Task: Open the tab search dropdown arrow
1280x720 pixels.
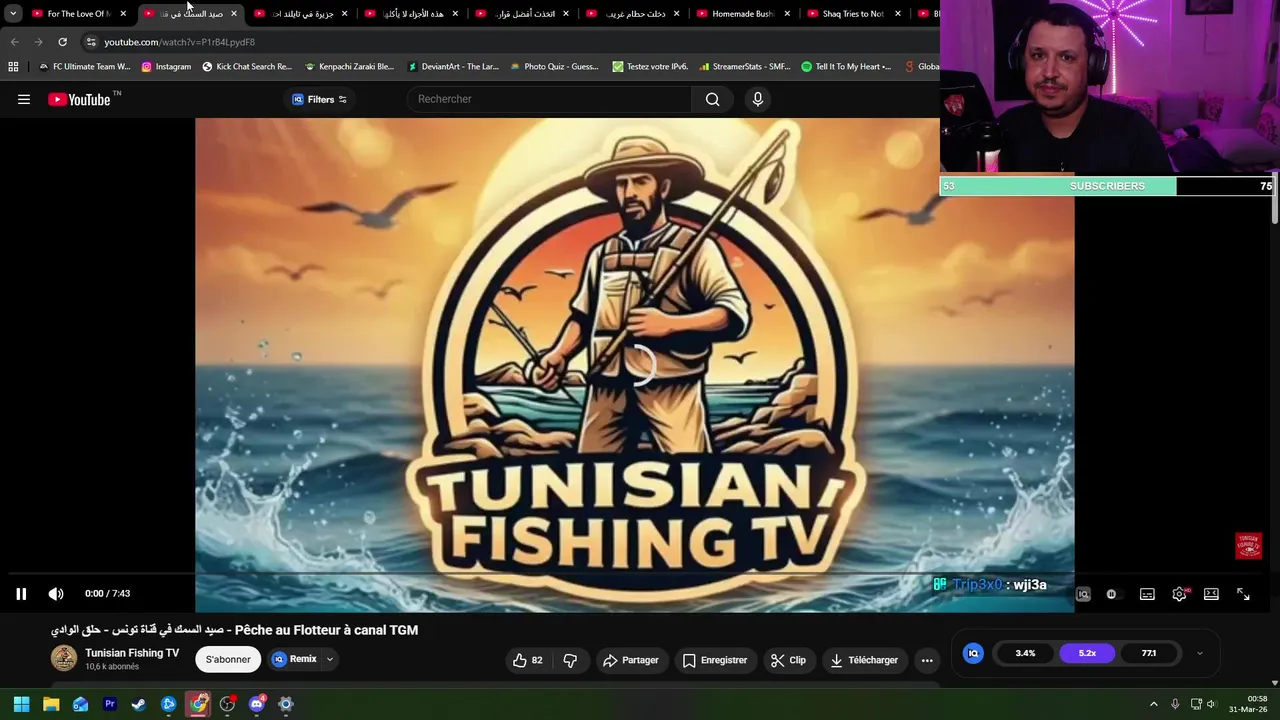Action: coord(13,14)
